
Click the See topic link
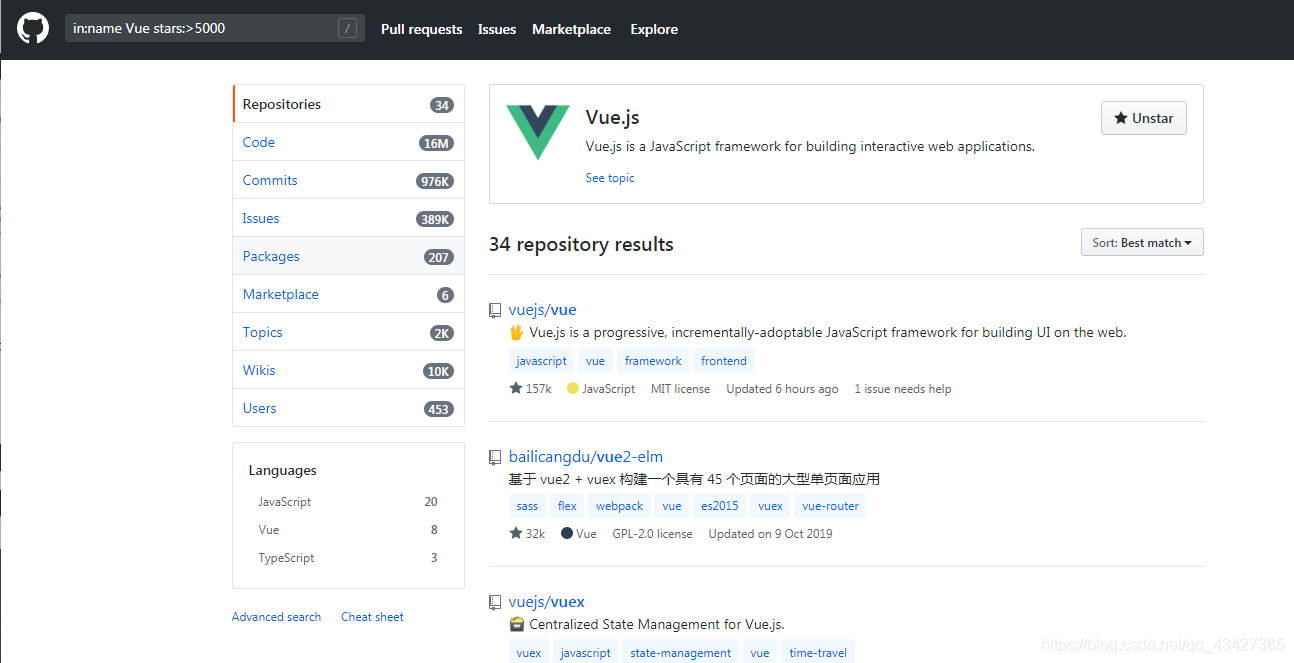(610, 178)
